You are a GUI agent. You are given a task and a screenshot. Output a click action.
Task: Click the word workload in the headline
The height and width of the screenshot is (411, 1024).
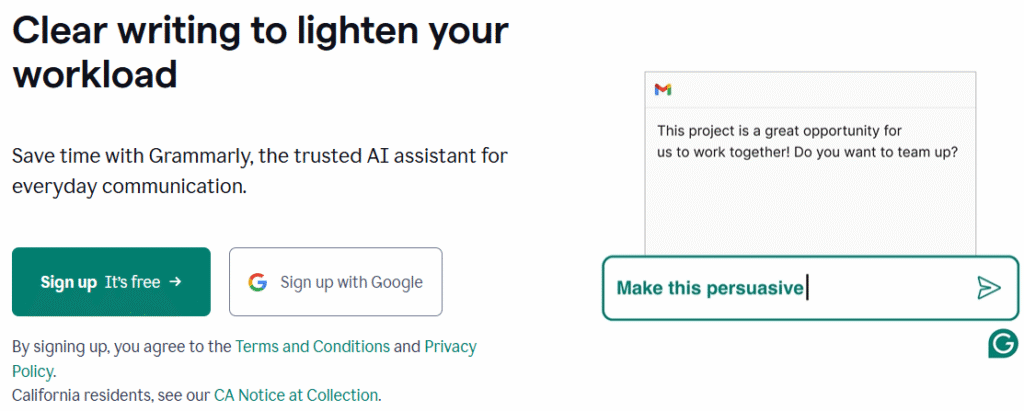tap(95, 73)
